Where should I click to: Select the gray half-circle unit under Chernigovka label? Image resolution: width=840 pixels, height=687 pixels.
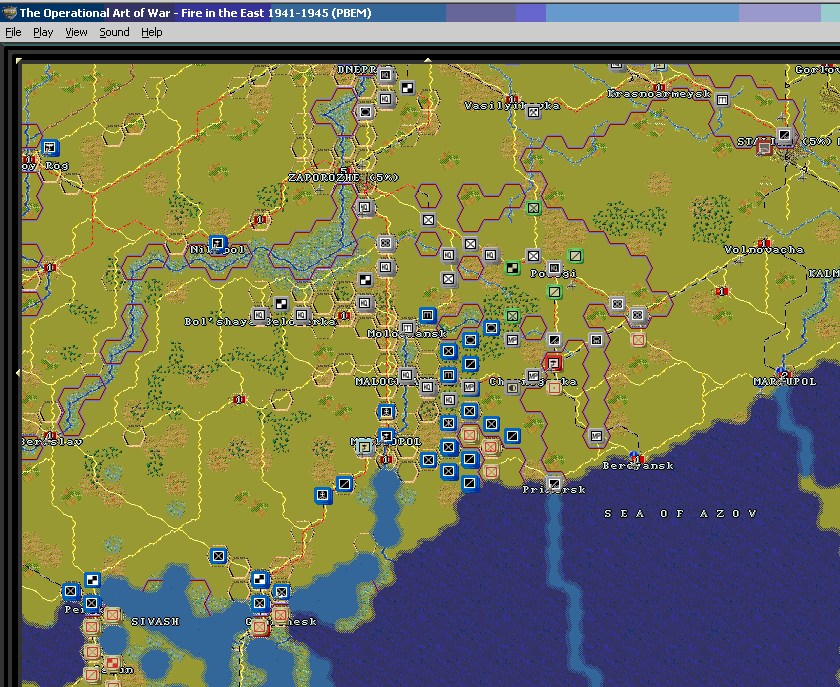pos(513,387)
